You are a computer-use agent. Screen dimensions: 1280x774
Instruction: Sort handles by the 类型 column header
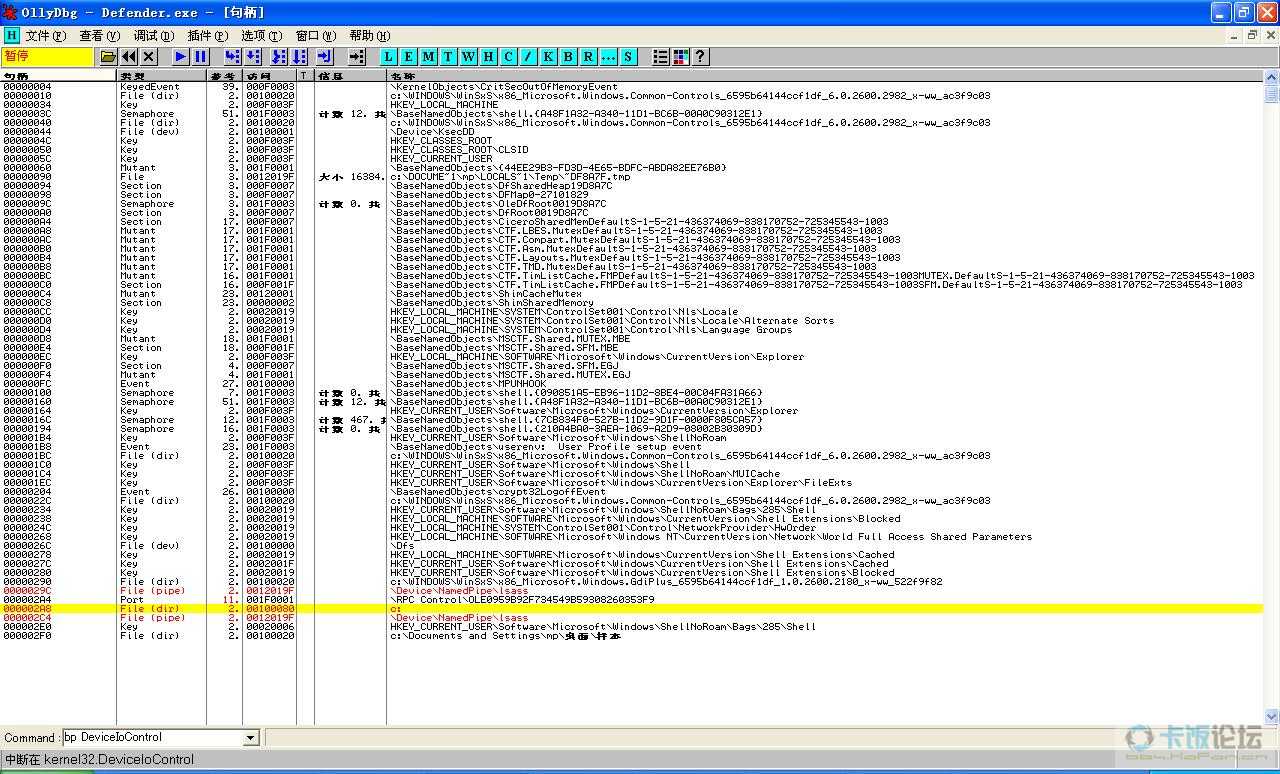click(162, 76)
